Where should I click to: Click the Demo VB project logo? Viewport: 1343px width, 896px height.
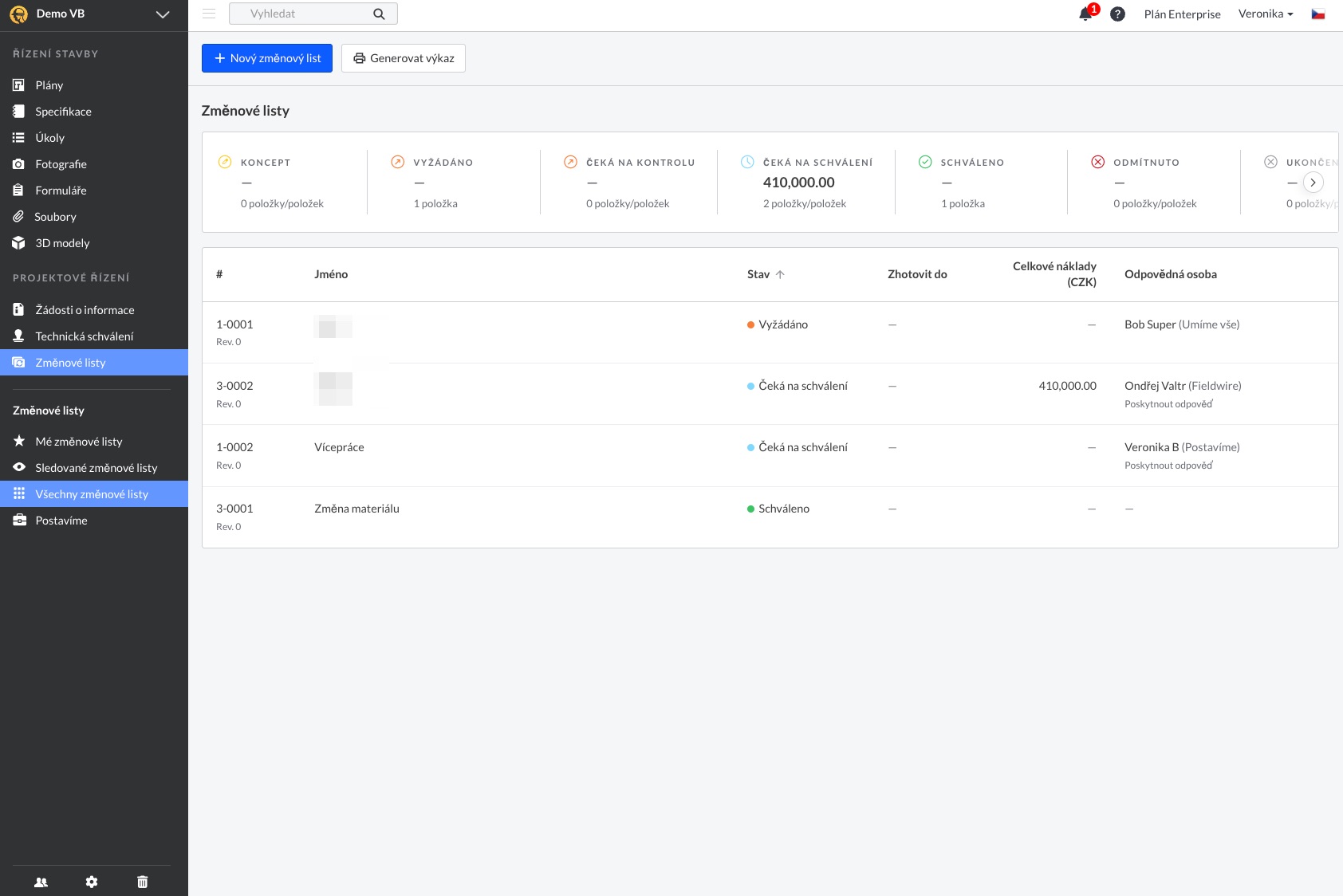click(18, 14)
